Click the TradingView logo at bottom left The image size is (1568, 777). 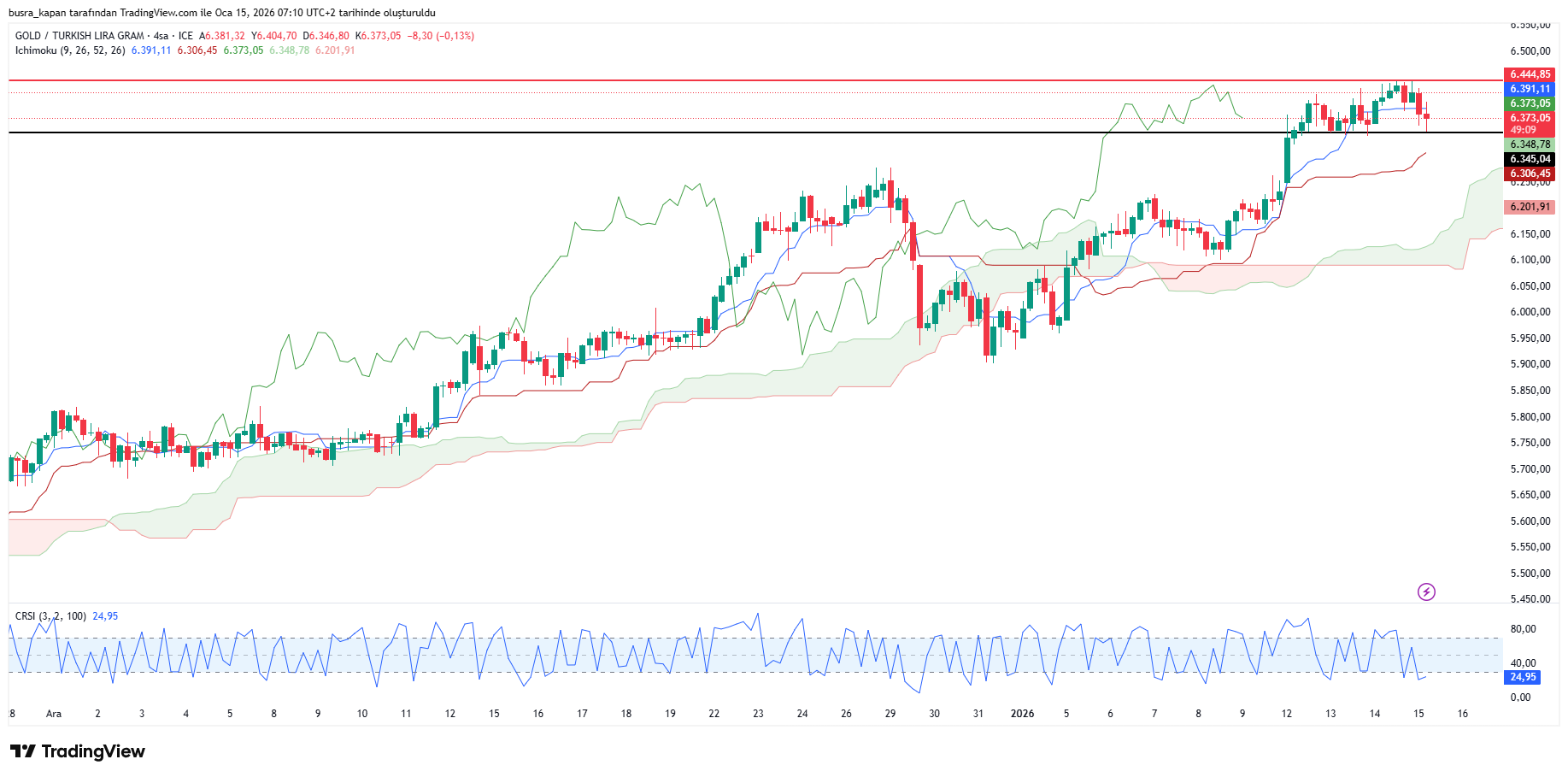78,751
